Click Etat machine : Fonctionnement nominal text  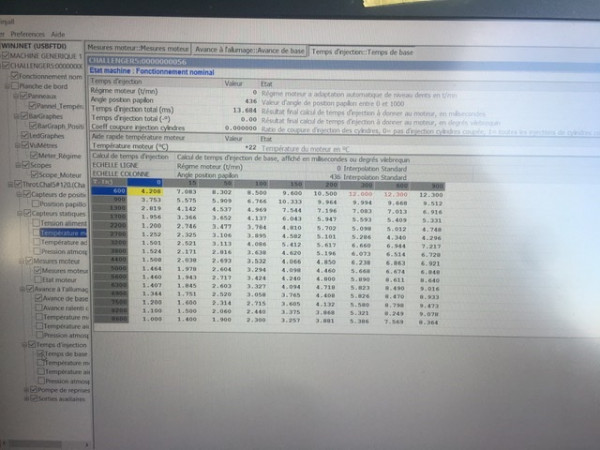(152, 71)
